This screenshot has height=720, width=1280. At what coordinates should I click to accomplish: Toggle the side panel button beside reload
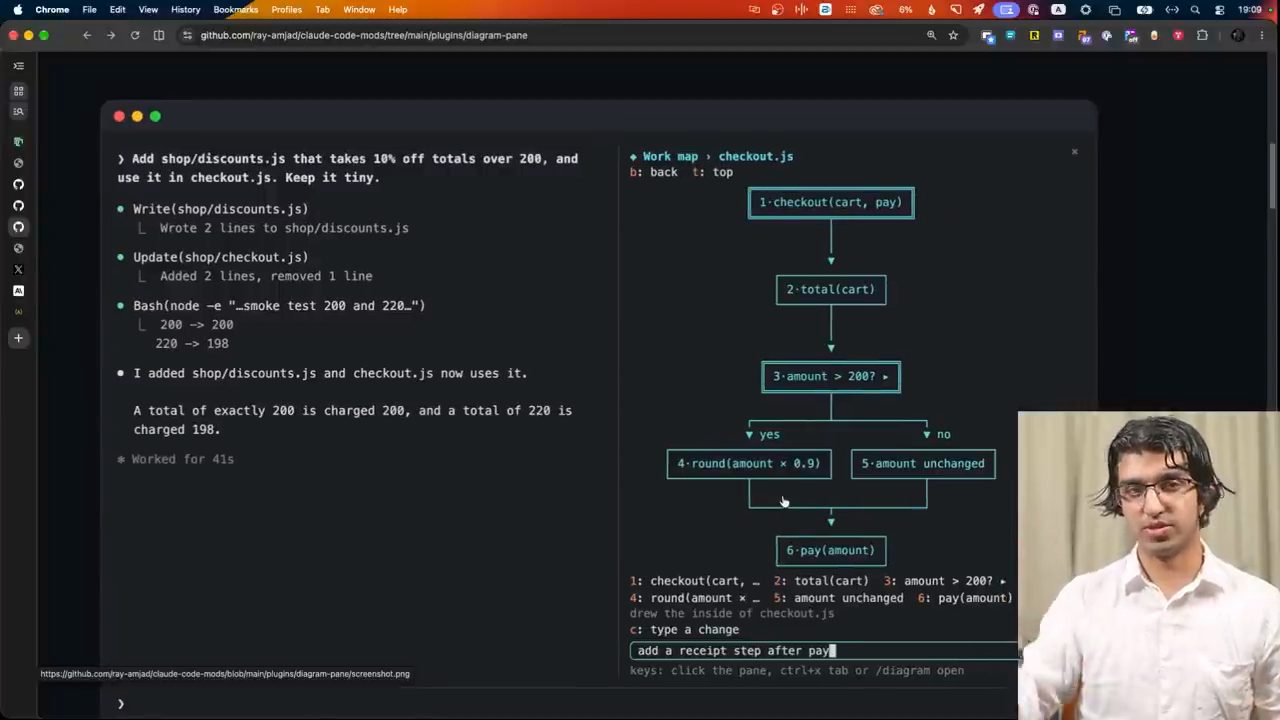point(159,35)
